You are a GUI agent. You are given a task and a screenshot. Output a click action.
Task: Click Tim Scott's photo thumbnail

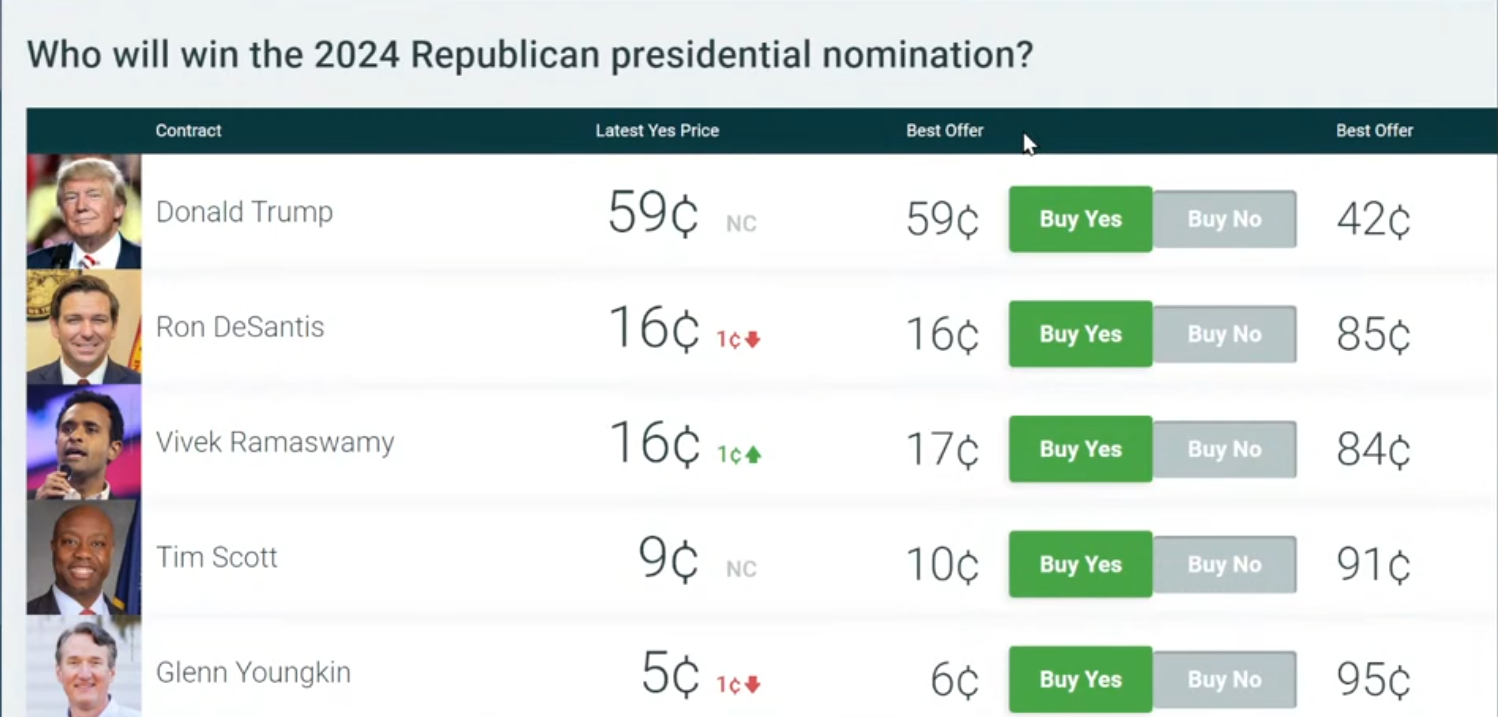tap(84, 557)
